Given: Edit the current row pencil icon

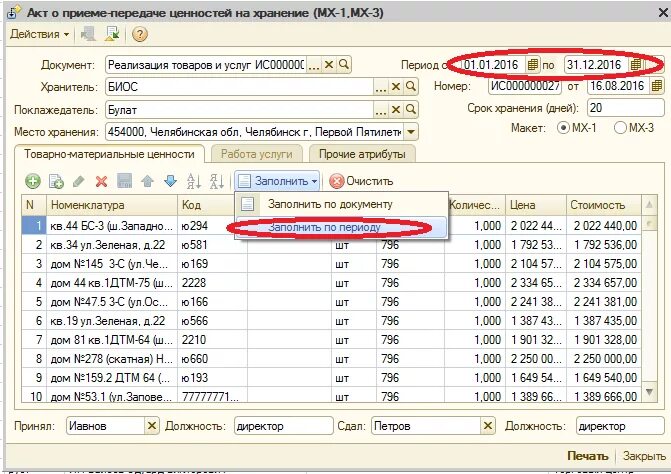Looking at the screenshot, I should (79, 181).
